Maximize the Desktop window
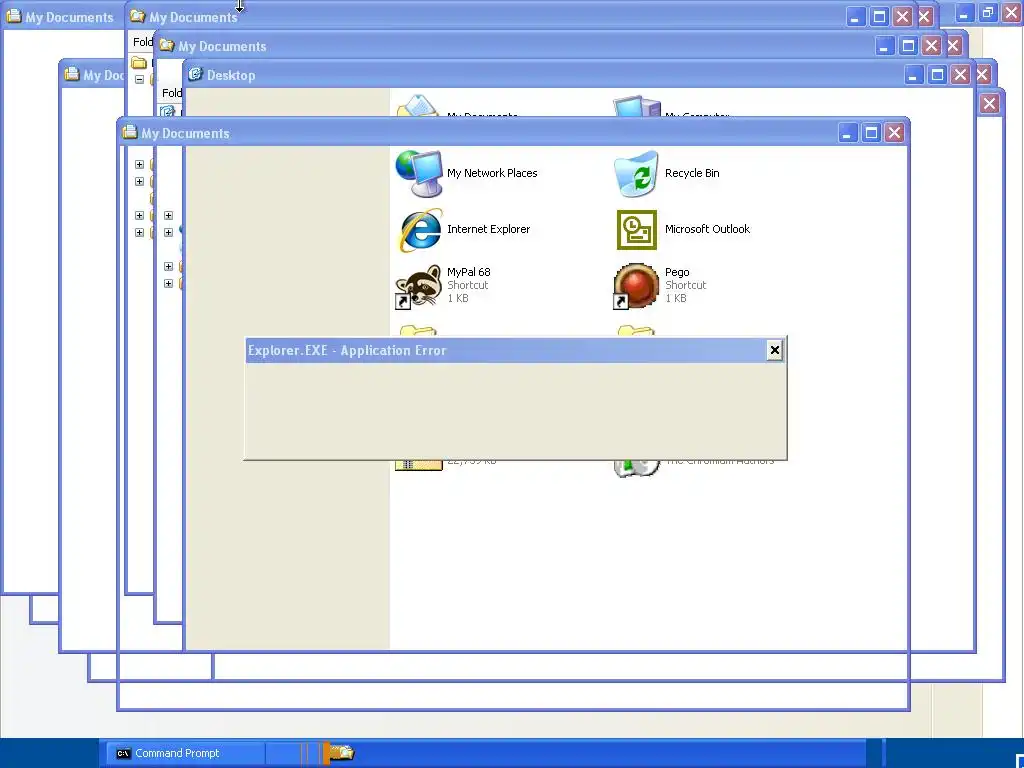1024x768 pixels. coord(937,75)
